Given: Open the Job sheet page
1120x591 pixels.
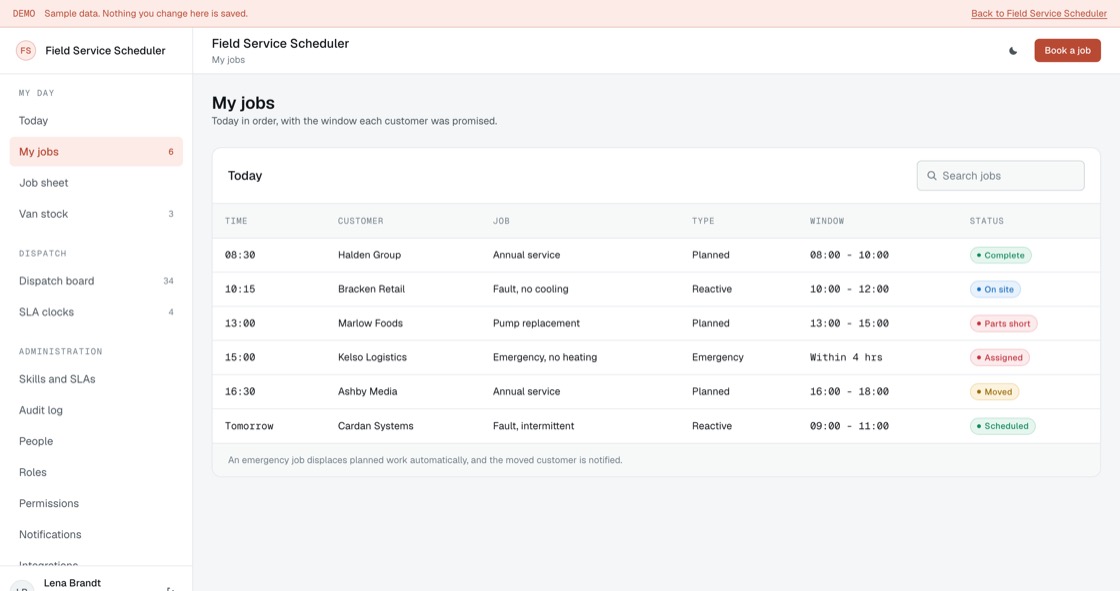Looking at the screenshot, I should [96, 183].
